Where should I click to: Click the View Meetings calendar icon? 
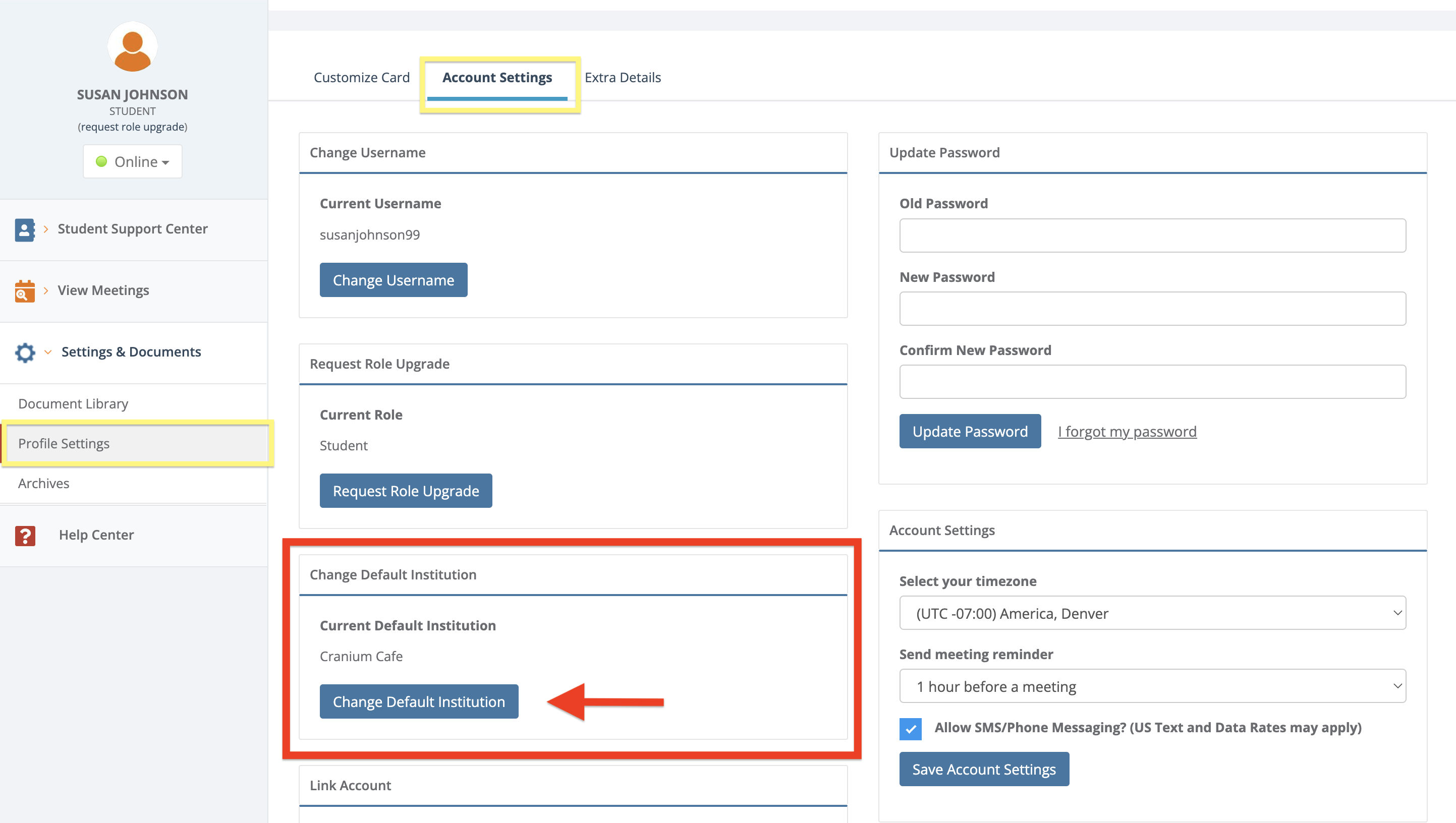(x=24, y=291)
